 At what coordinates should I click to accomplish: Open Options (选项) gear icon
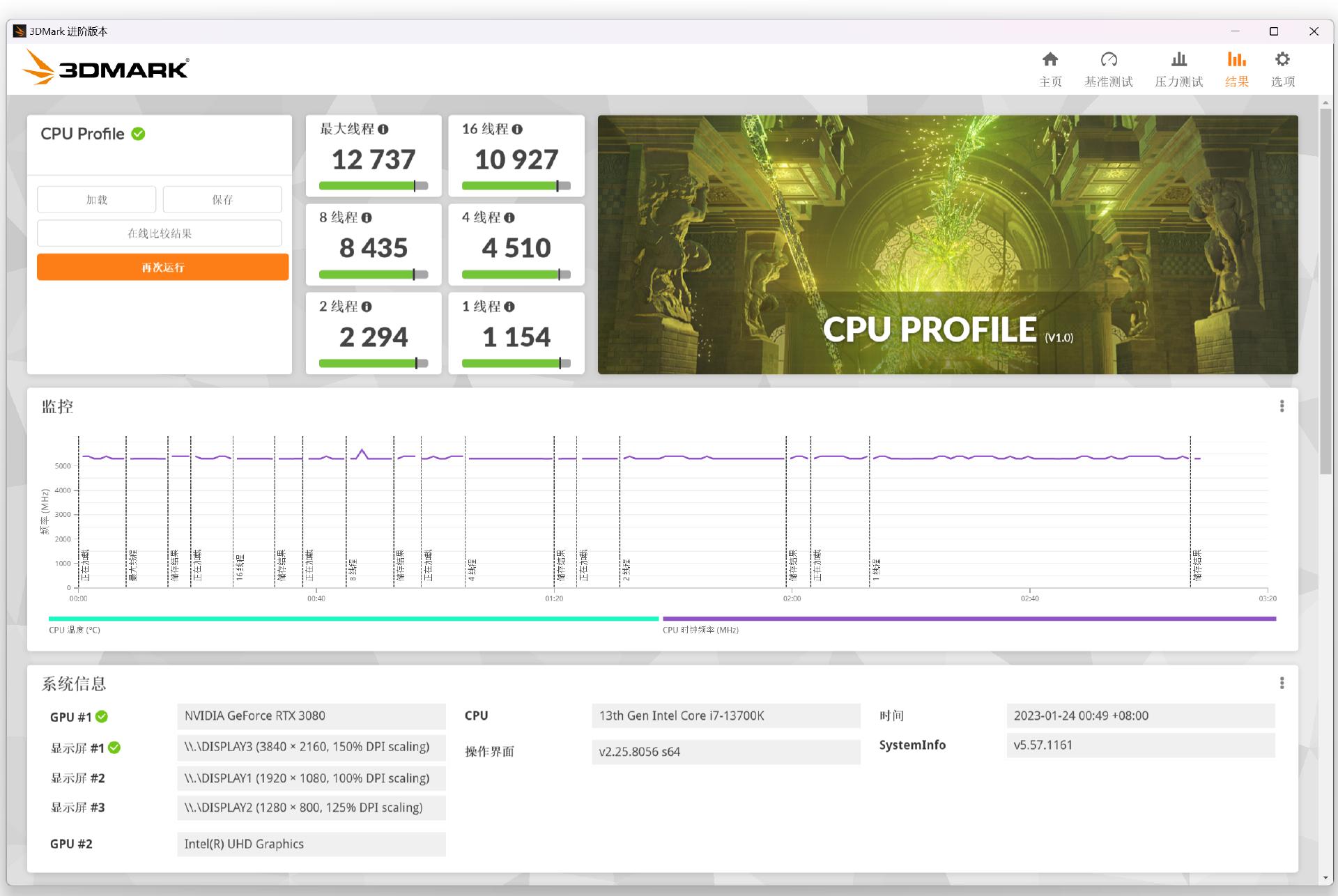pyautogui.click(x=1282, y=60)
